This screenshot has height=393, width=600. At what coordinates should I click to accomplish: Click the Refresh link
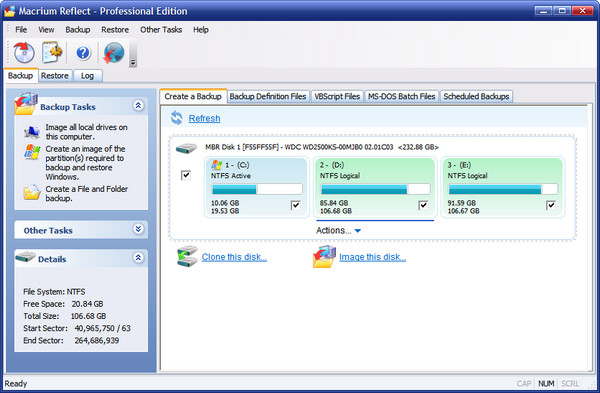pyautogui.click(x=204, y=118)
